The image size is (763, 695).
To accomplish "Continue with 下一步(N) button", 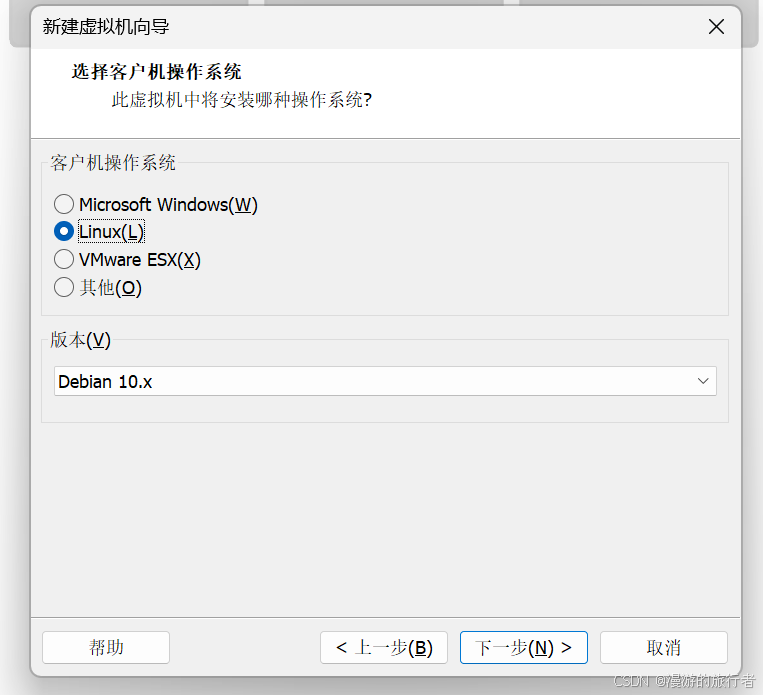I will click(x=524, y=648).
